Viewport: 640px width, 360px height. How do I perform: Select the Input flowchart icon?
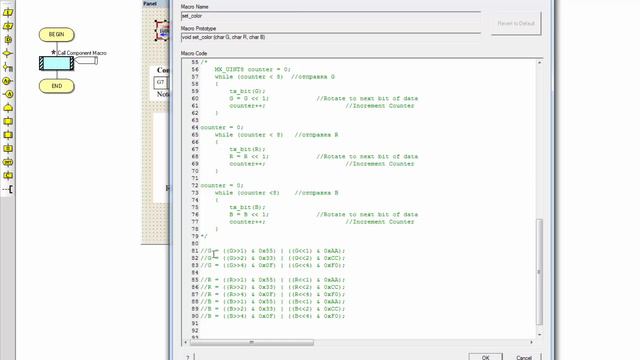tap(8, 13)
